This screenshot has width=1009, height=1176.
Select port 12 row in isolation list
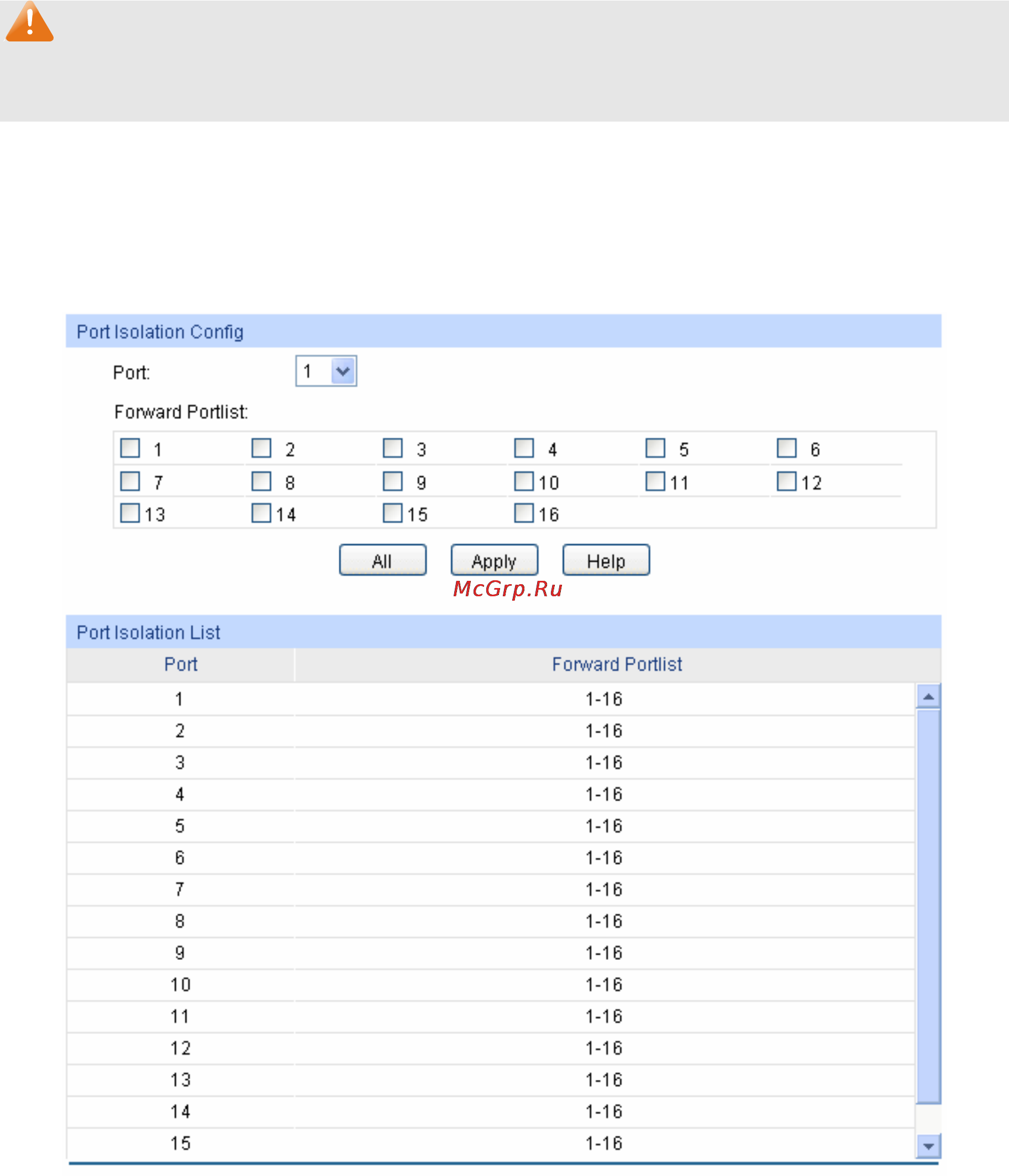(491, 1049)
